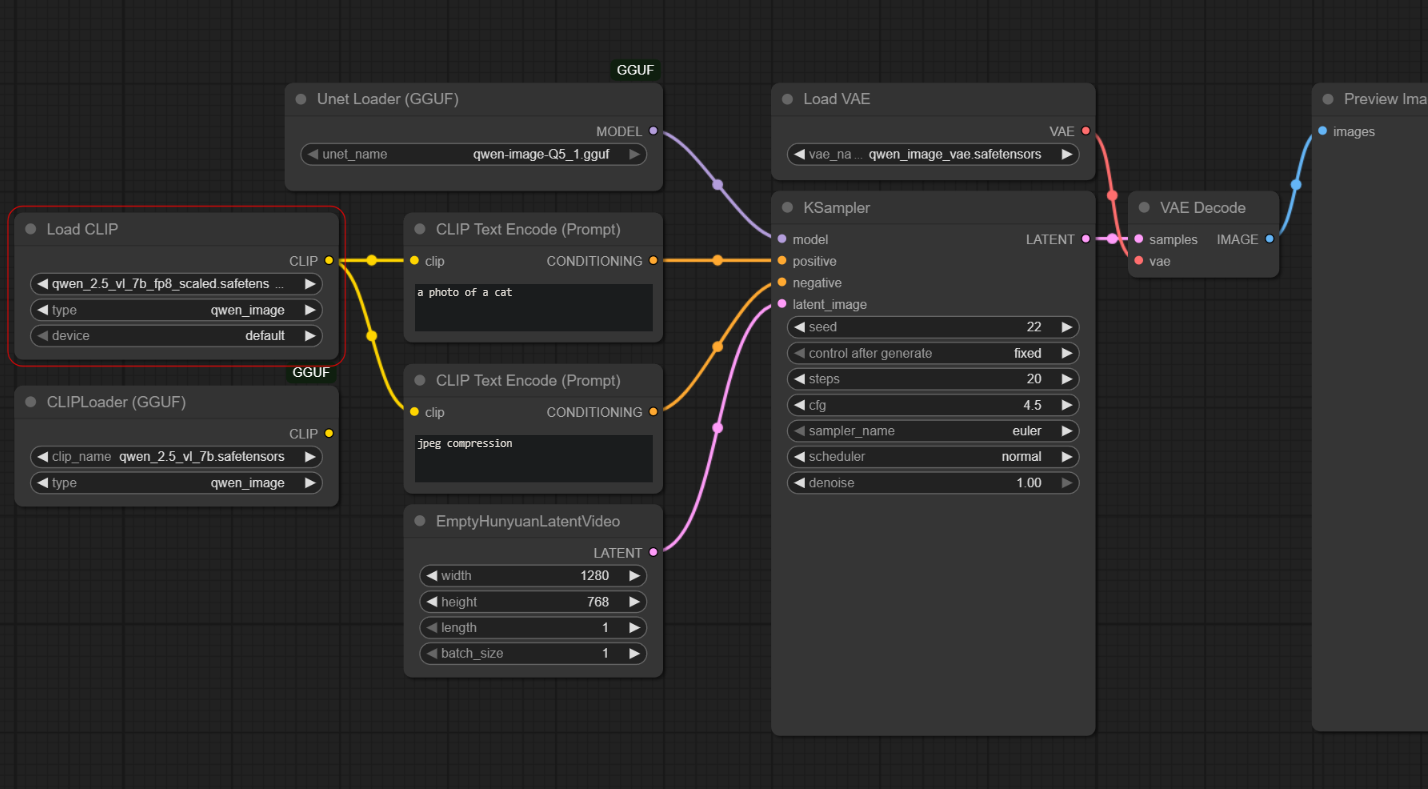Screen dimensions: 1428x789
Task: Click the images input socket on Preview Image
Action: [x=1323, y=131]
